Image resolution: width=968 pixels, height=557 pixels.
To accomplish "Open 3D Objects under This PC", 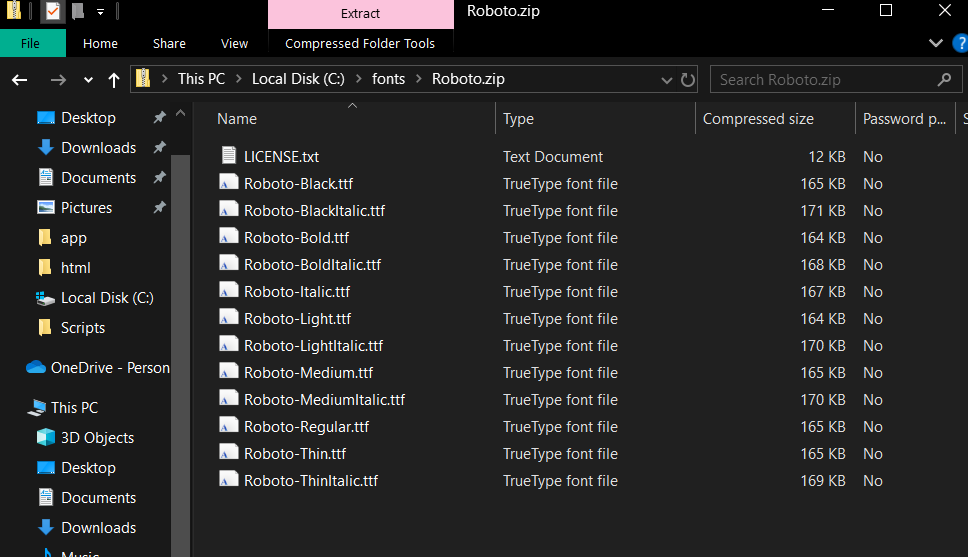I will coord(97,438).
